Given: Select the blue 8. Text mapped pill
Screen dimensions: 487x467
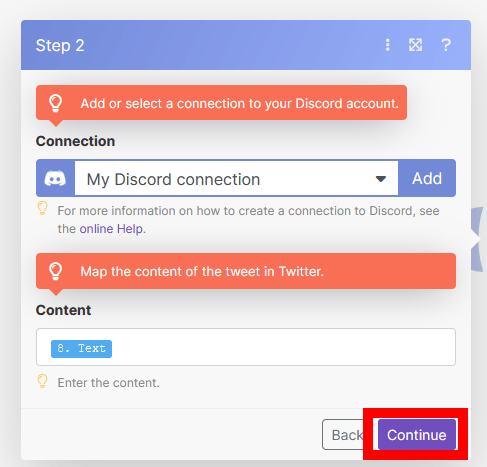Looking at the screenshot, I should [81, 349].
